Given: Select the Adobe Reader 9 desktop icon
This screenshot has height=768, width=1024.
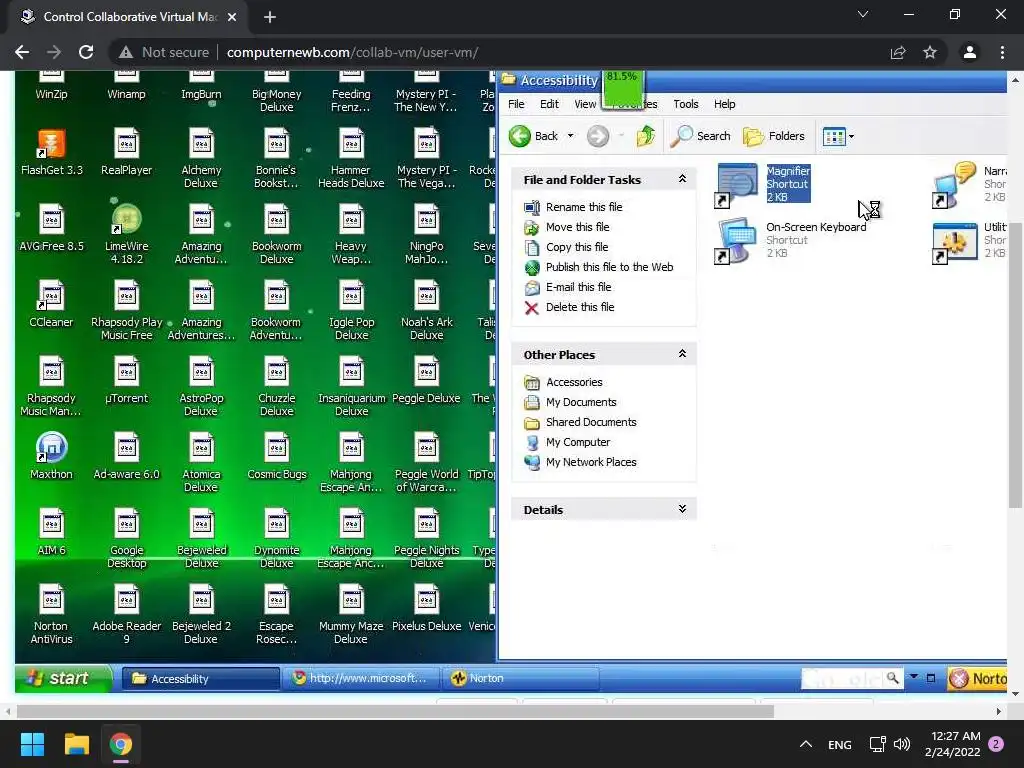Looking at the screenshot, I should (126, 615).
